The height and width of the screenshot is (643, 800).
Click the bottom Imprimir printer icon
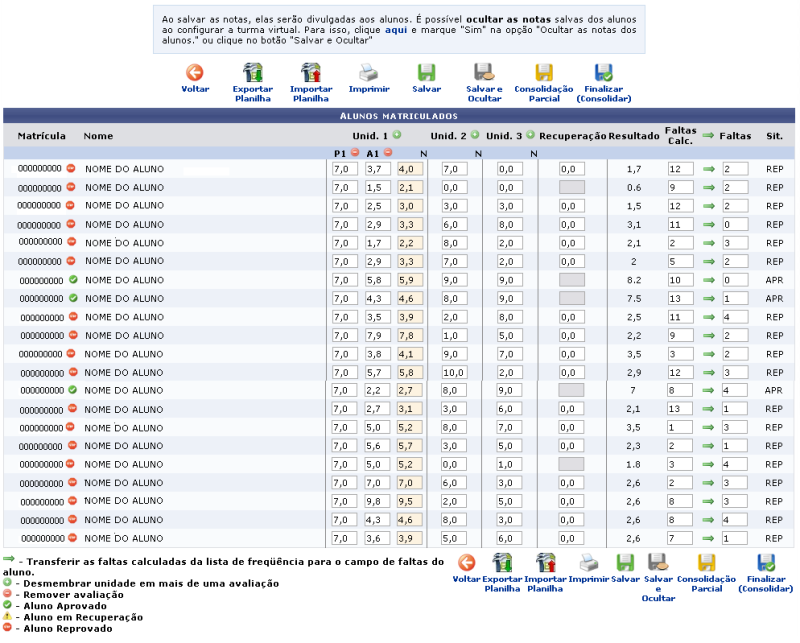click(589, 563)
